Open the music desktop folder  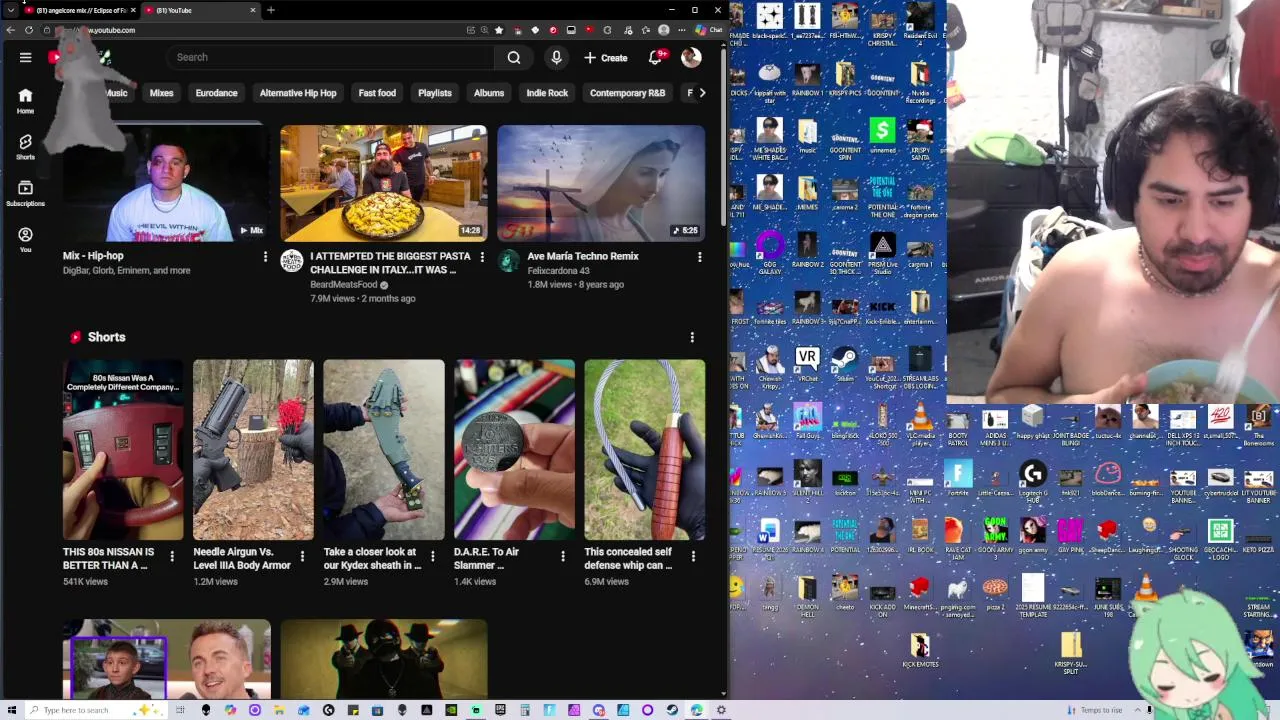point(807,137)
